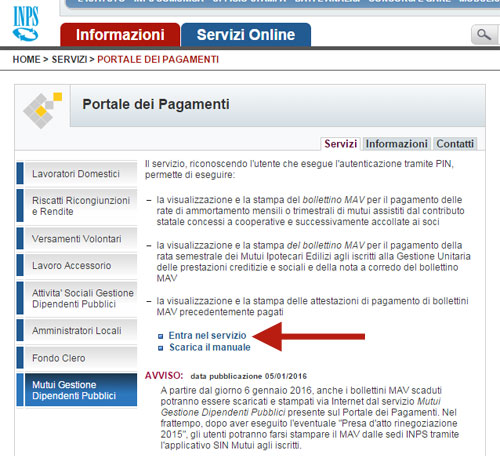Click the Portale dei Pagamenti diamond icon

[42, 110]
